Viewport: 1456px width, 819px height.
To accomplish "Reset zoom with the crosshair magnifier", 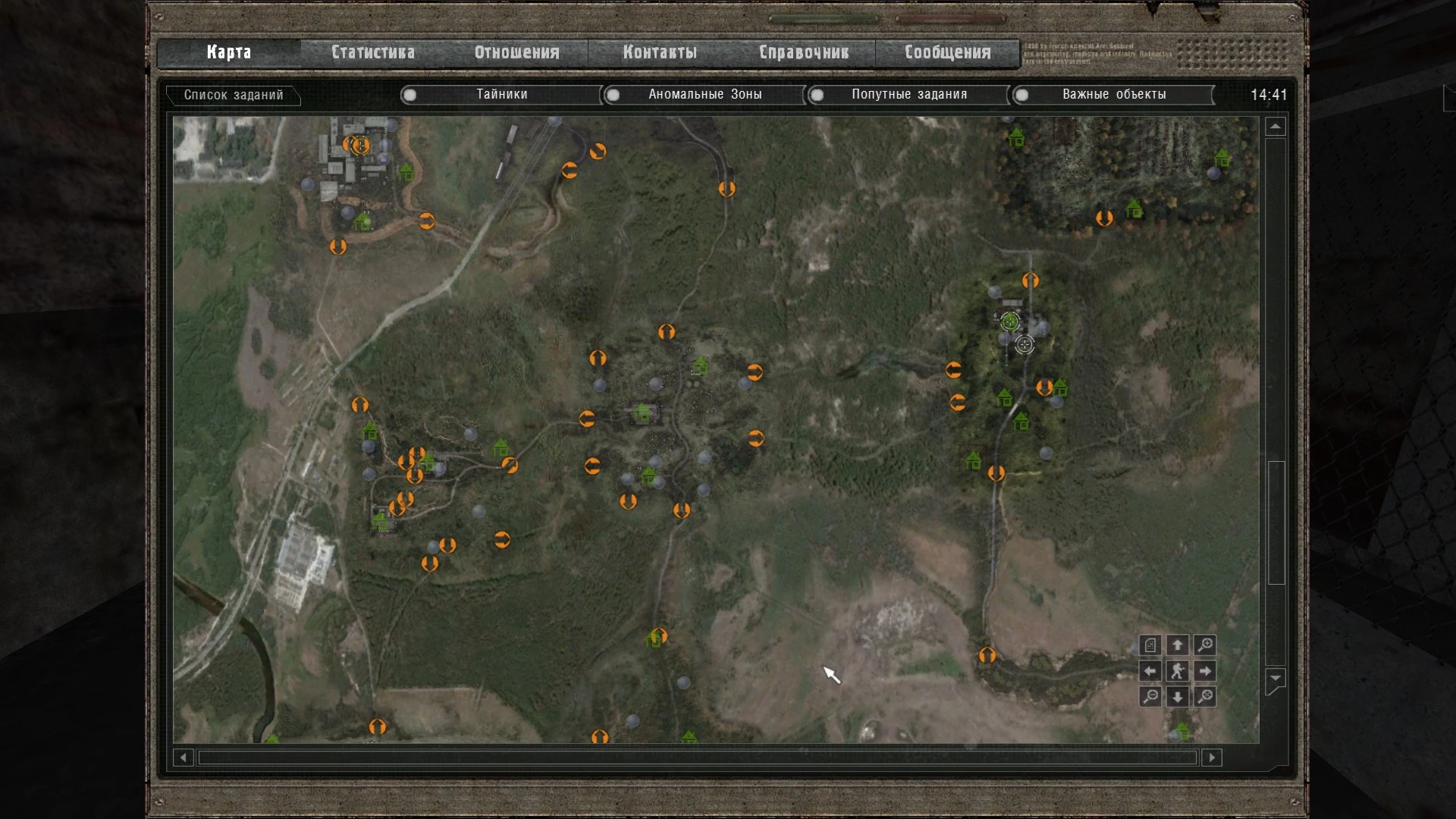I will pos(1205,697).
